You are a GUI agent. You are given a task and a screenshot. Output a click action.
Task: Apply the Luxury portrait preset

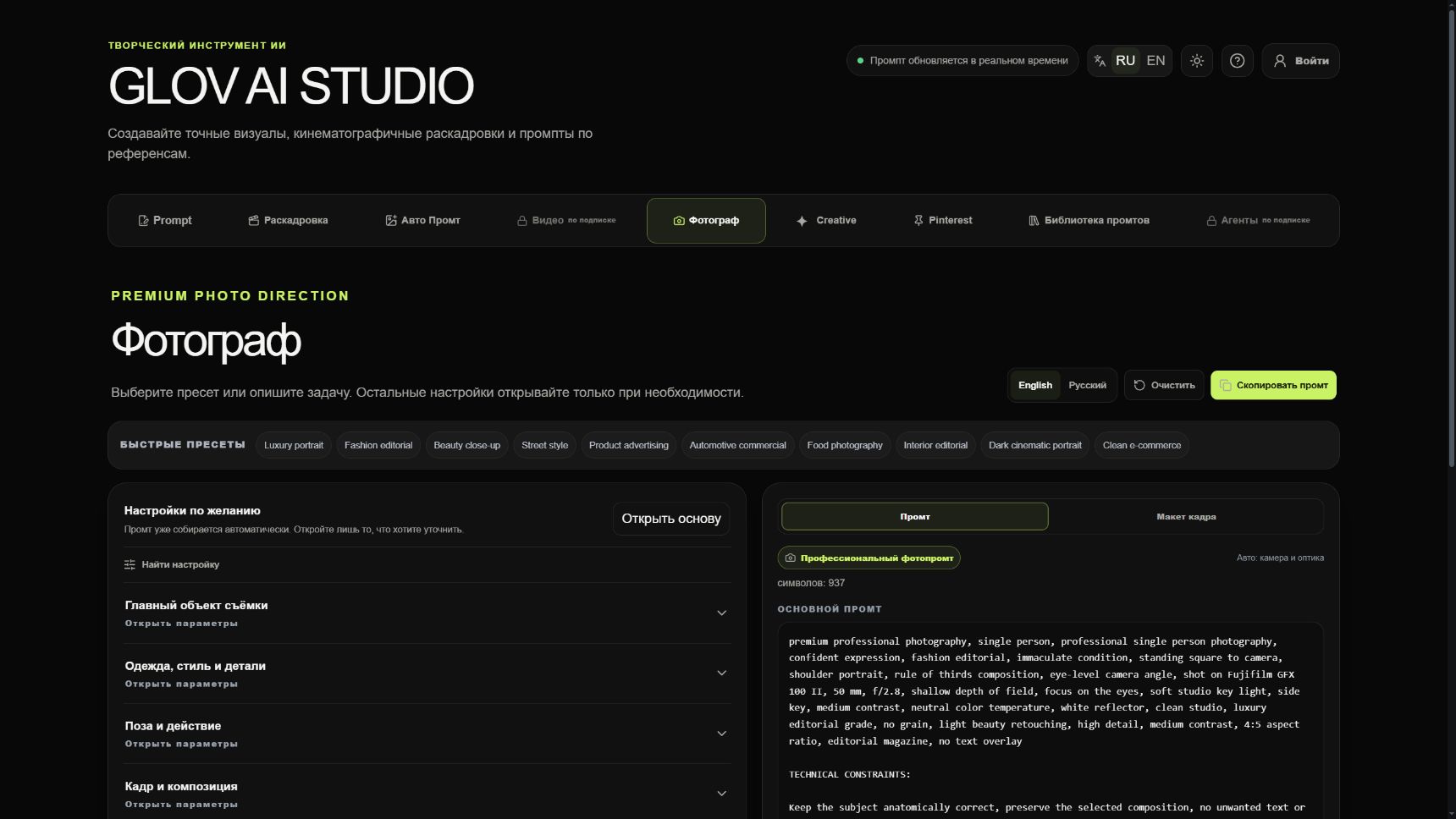click(x=294, y=445)
